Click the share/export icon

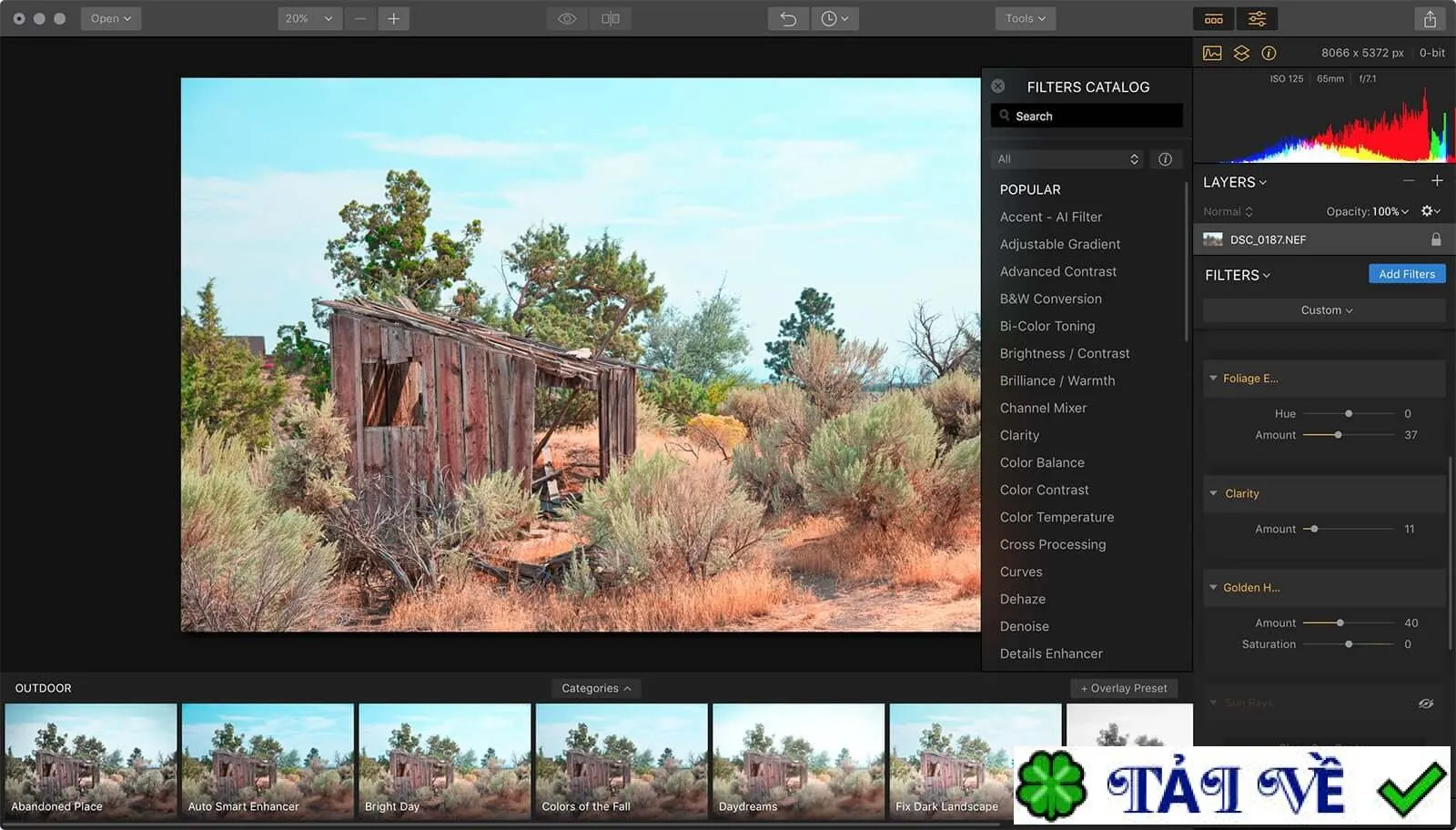[1430, 18]
